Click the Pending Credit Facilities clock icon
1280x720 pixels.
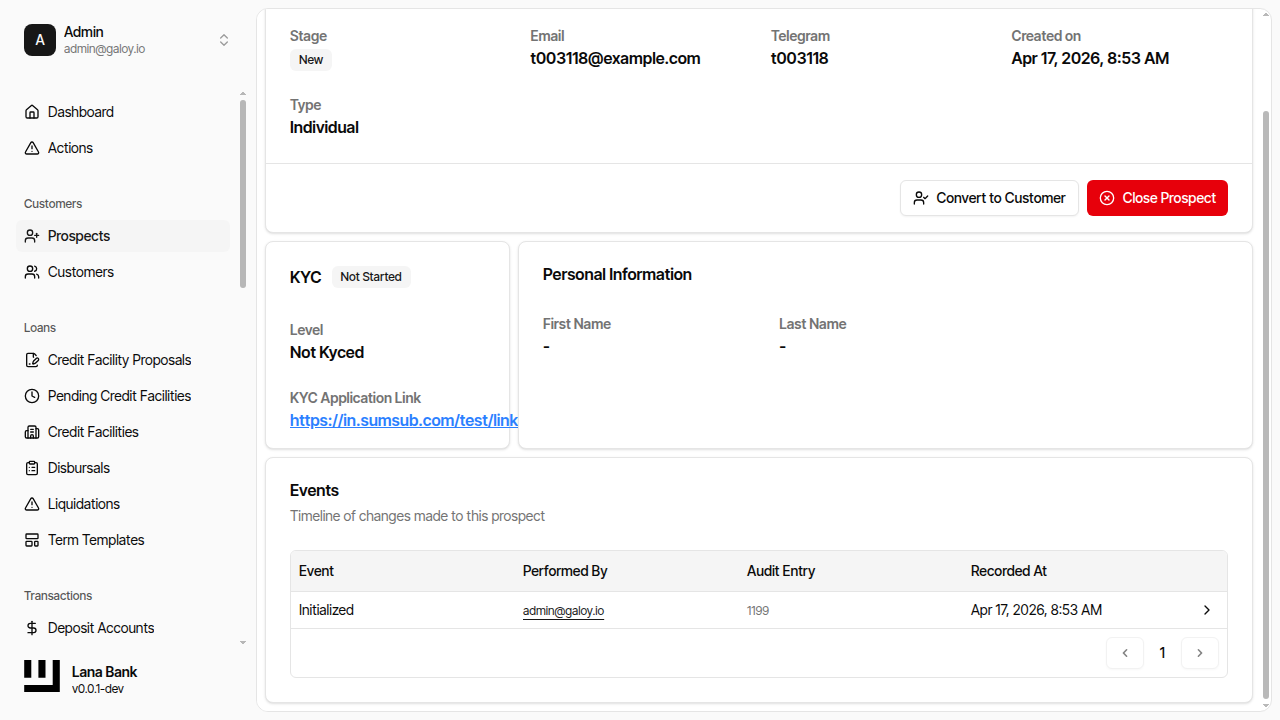click(x=32, y=396)
